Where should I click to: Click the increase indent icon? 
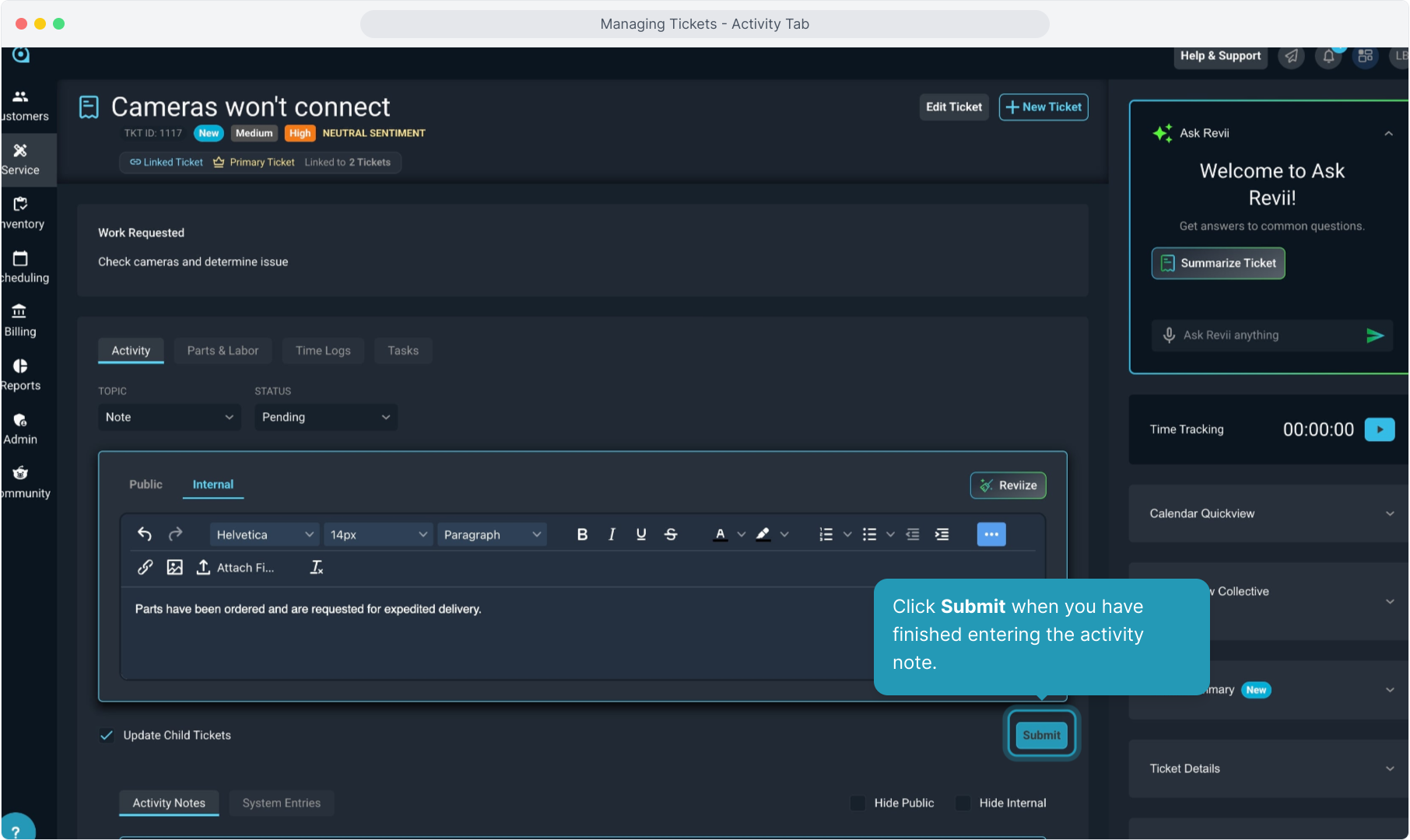[x=942, y=534]
